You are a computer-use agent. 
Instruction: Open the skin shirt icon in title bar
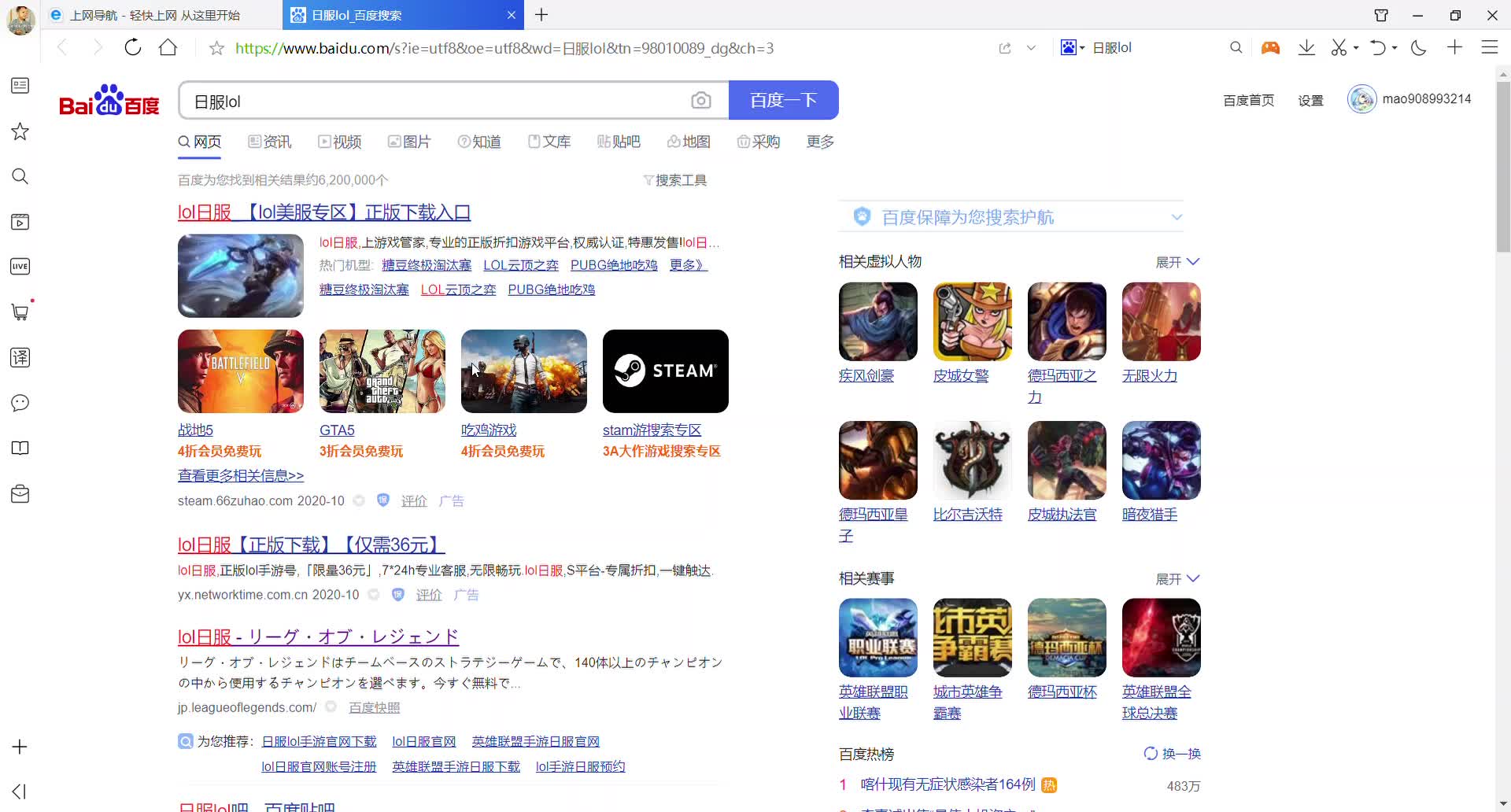tap(1381, 15)
